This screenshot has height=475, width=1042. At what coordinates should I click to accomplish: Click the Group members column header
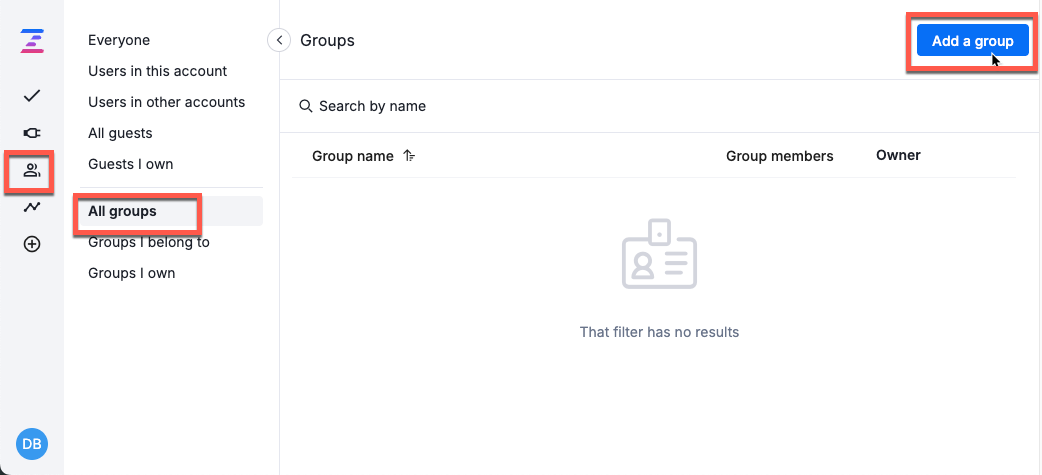point(780,156)
